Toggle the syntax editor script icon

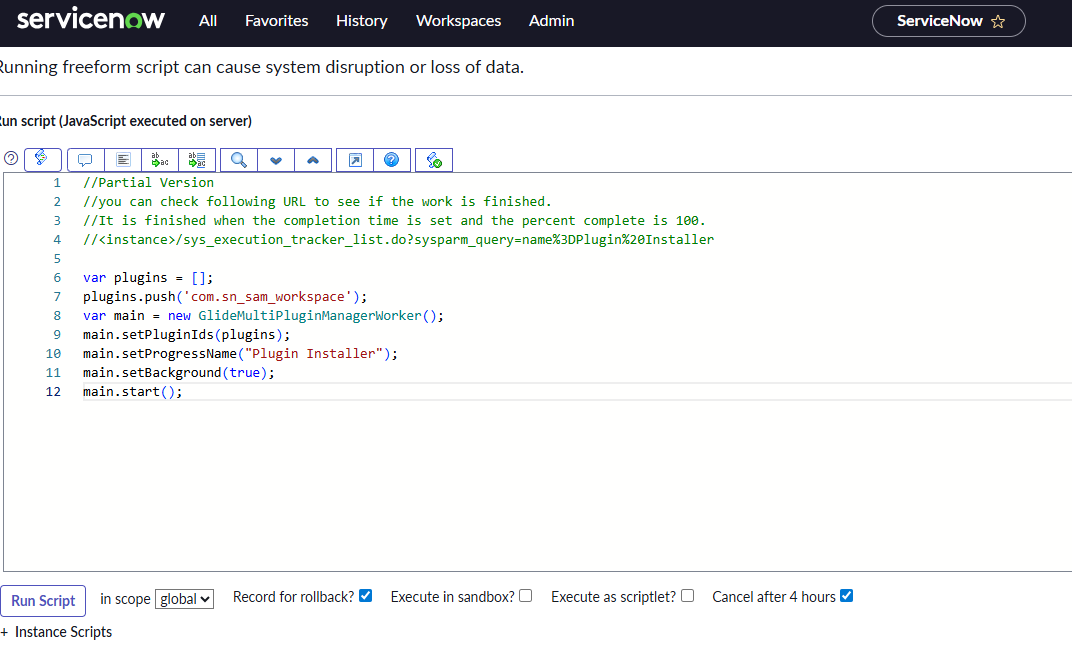click(x=43, y=159)
